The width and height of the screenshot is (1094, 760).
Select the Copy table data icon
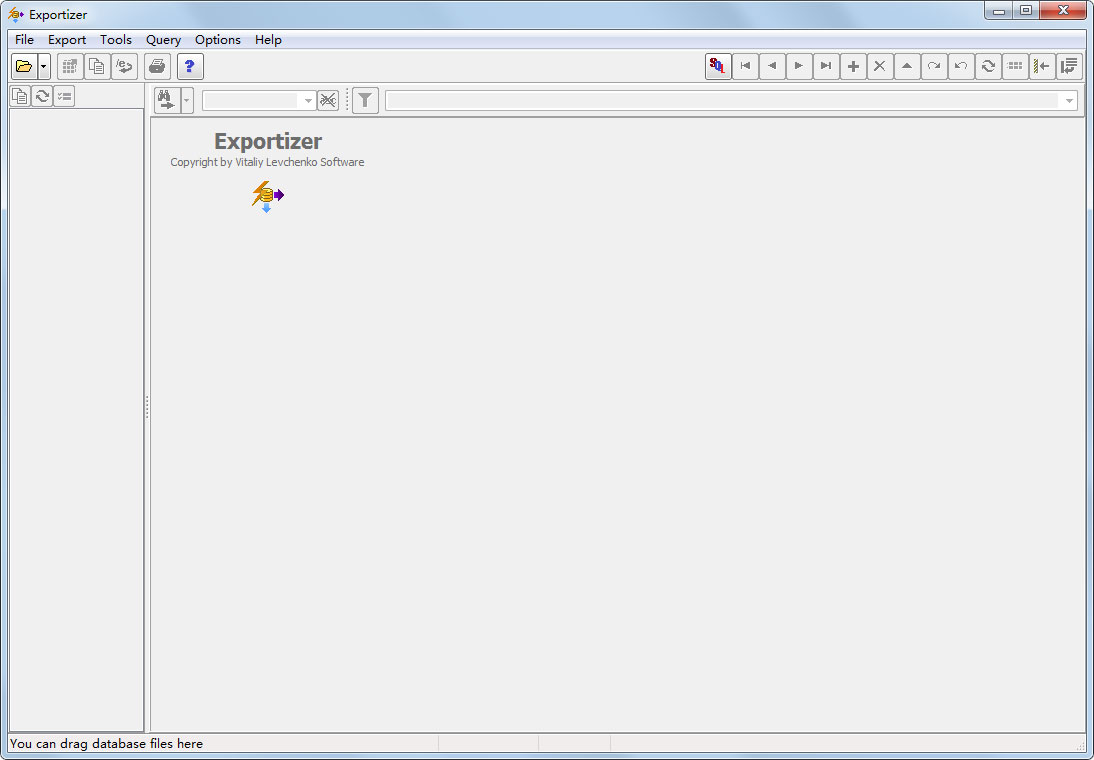click(x=97, y=66)
